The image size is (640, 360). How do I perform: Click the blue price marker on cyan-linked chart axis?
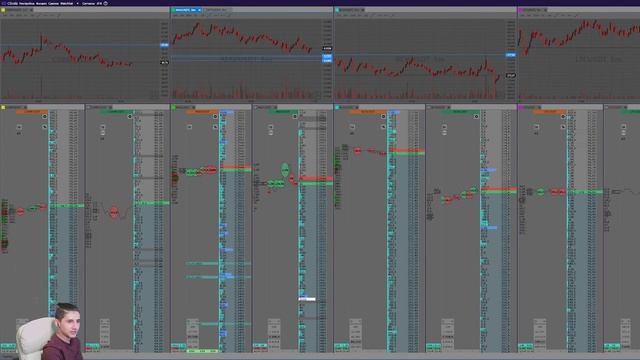pyautogui.click(x=511, y=55)
